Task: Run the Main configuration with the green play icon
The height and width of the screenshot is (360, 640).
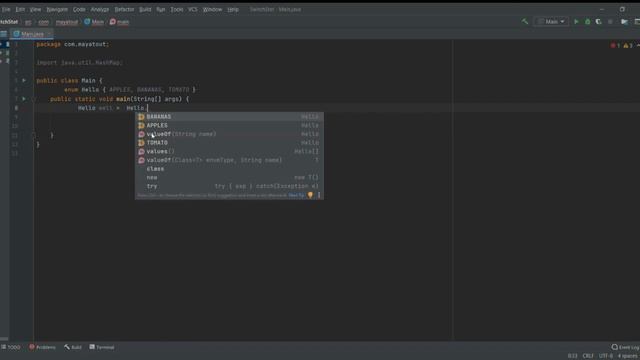Action: coord(576,22)
